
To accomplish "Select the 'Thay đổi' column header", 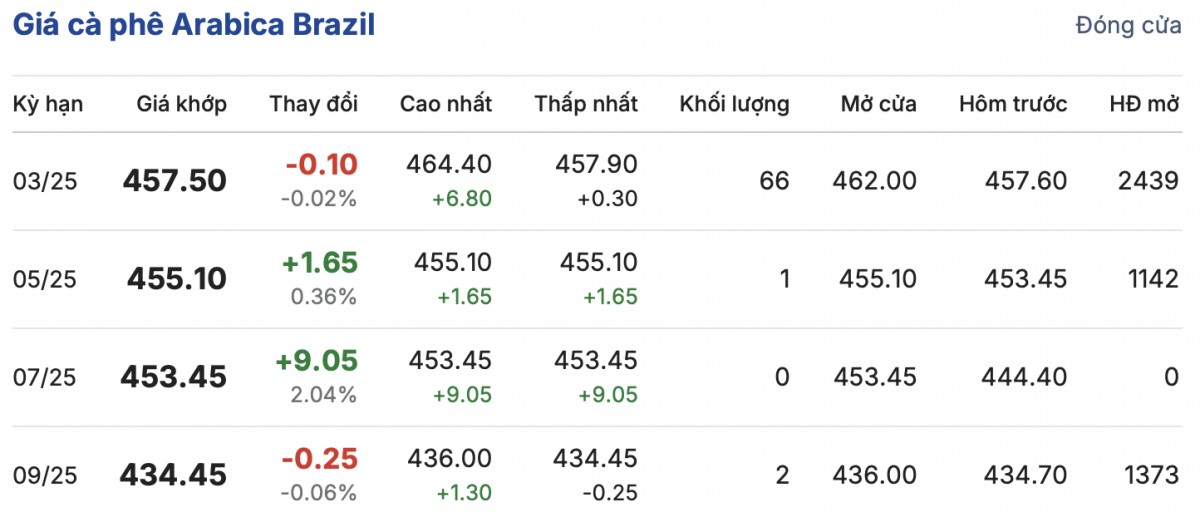I will pyautogui.click(x=313, y=104).
